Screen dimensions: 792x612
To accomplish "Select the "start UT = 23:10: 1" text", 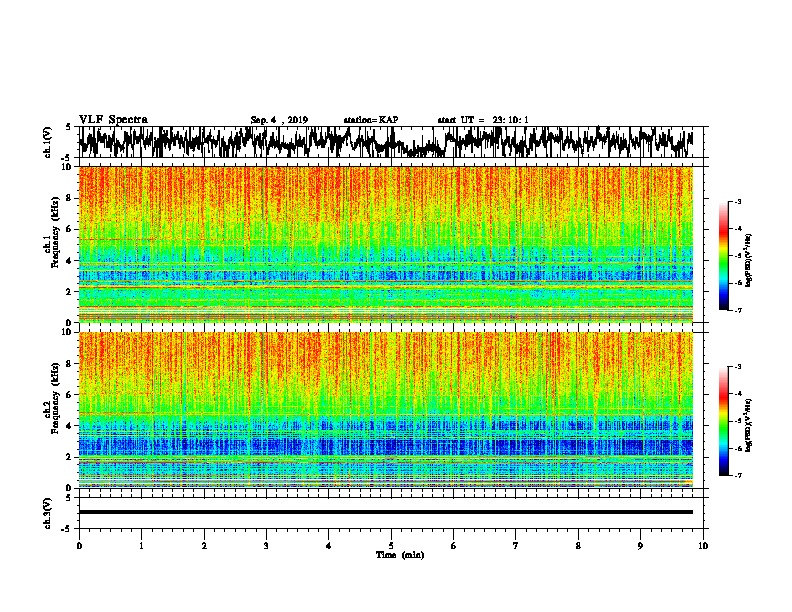I will (483, 120).
